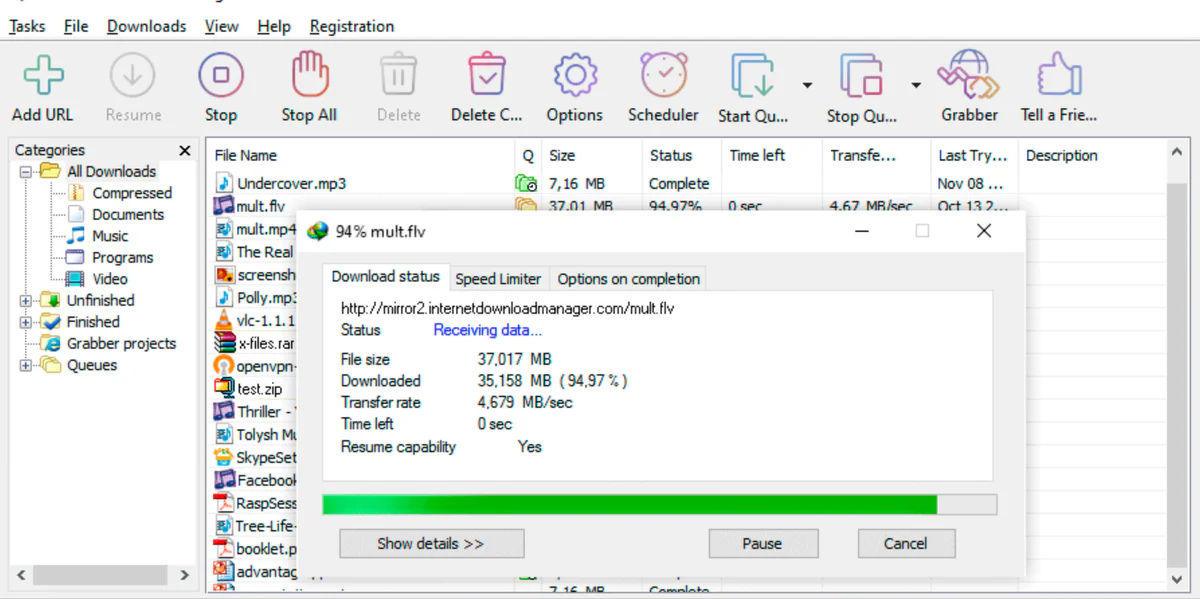Click the Start Queue icon
This screenshot has width=1200, height=599.
(753, 76)
